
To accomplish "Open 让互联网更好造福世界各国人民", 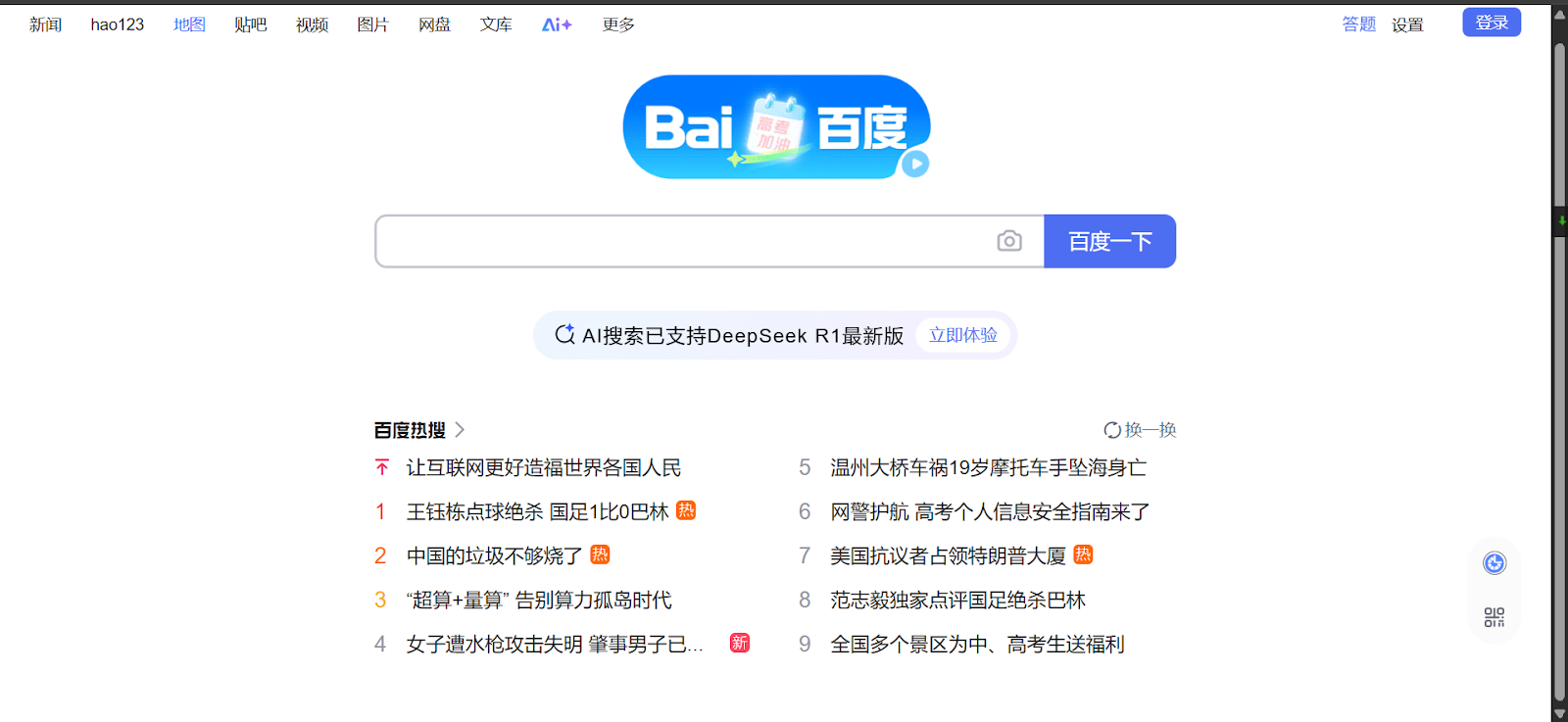I will point(544,468).
